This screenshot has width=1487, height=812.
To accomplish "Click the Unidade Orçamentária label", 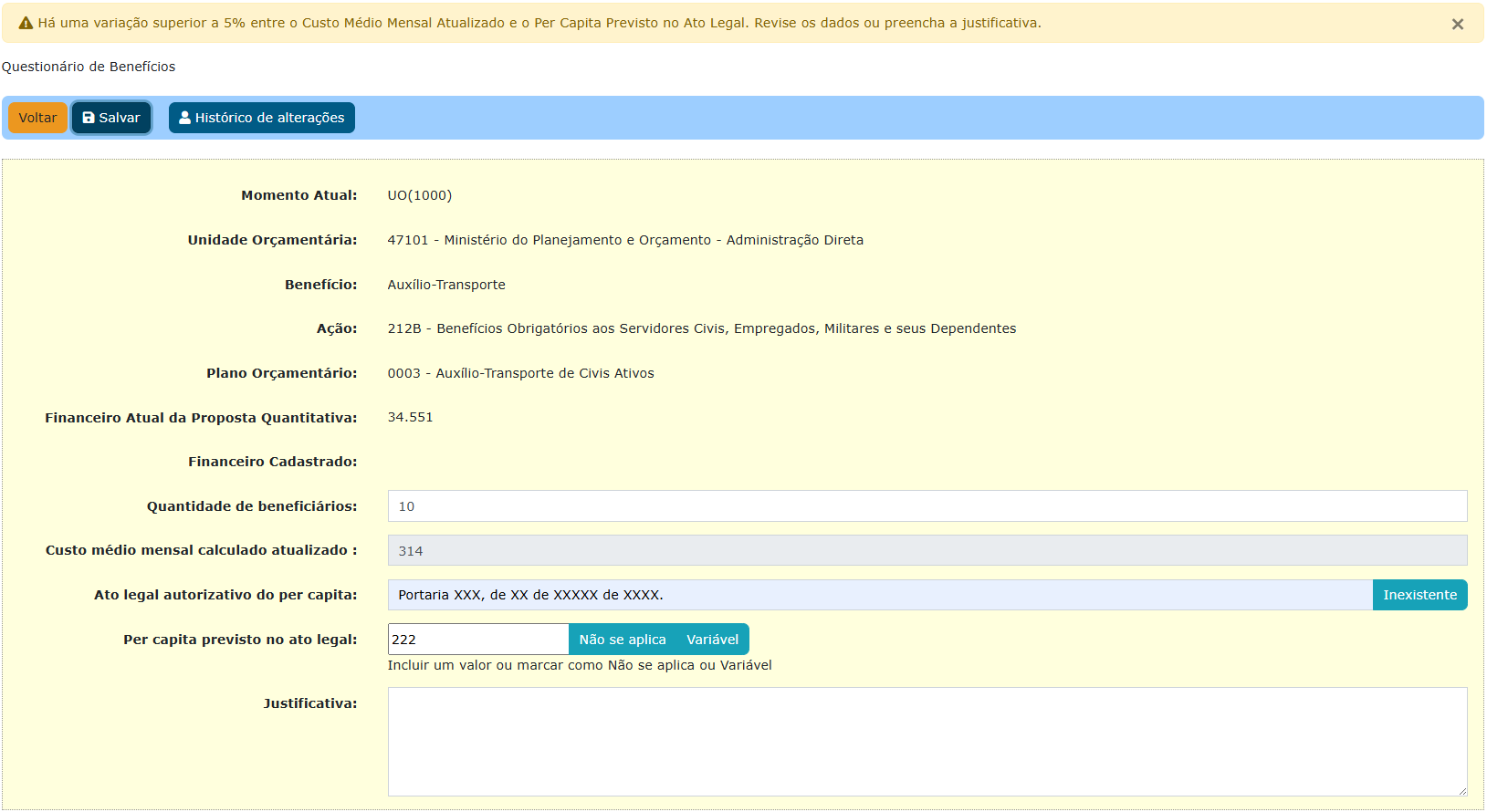I will 273,240.
